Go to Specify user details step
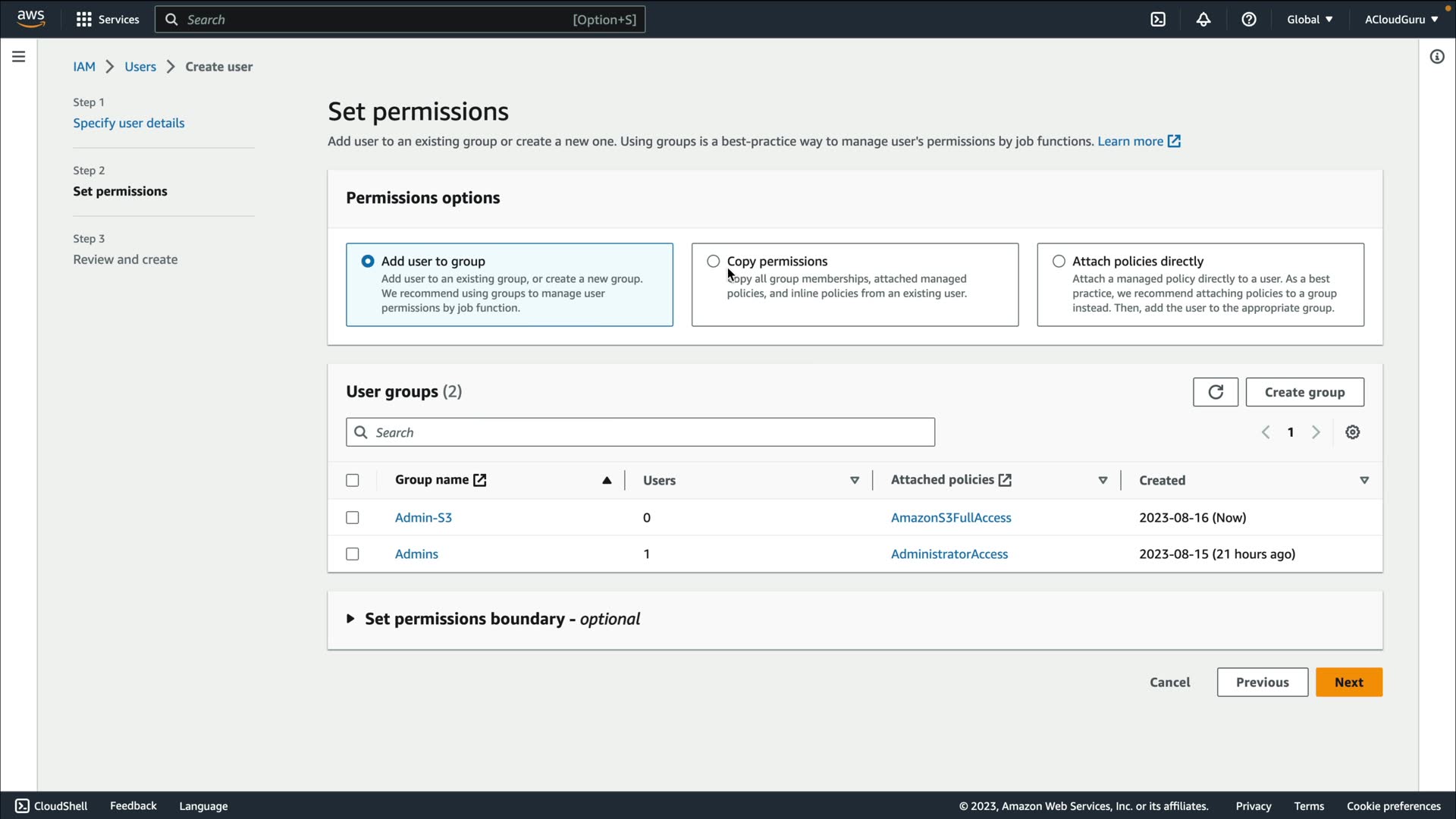 (128, 123)
